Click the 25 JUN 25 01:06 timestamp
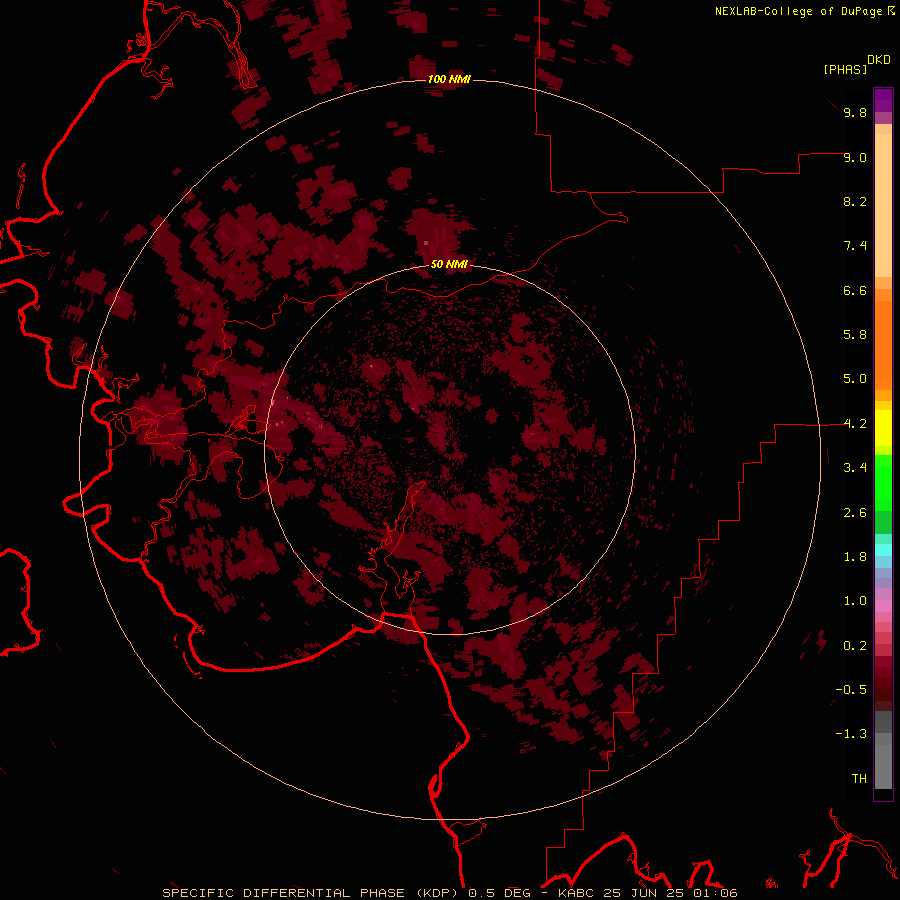The width and height of the screenshot is (900, 900). [x=670, y=893]
